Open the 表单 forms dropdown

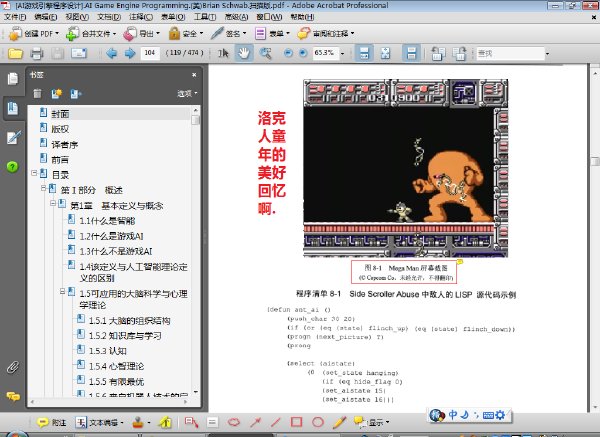click(272, 34)
